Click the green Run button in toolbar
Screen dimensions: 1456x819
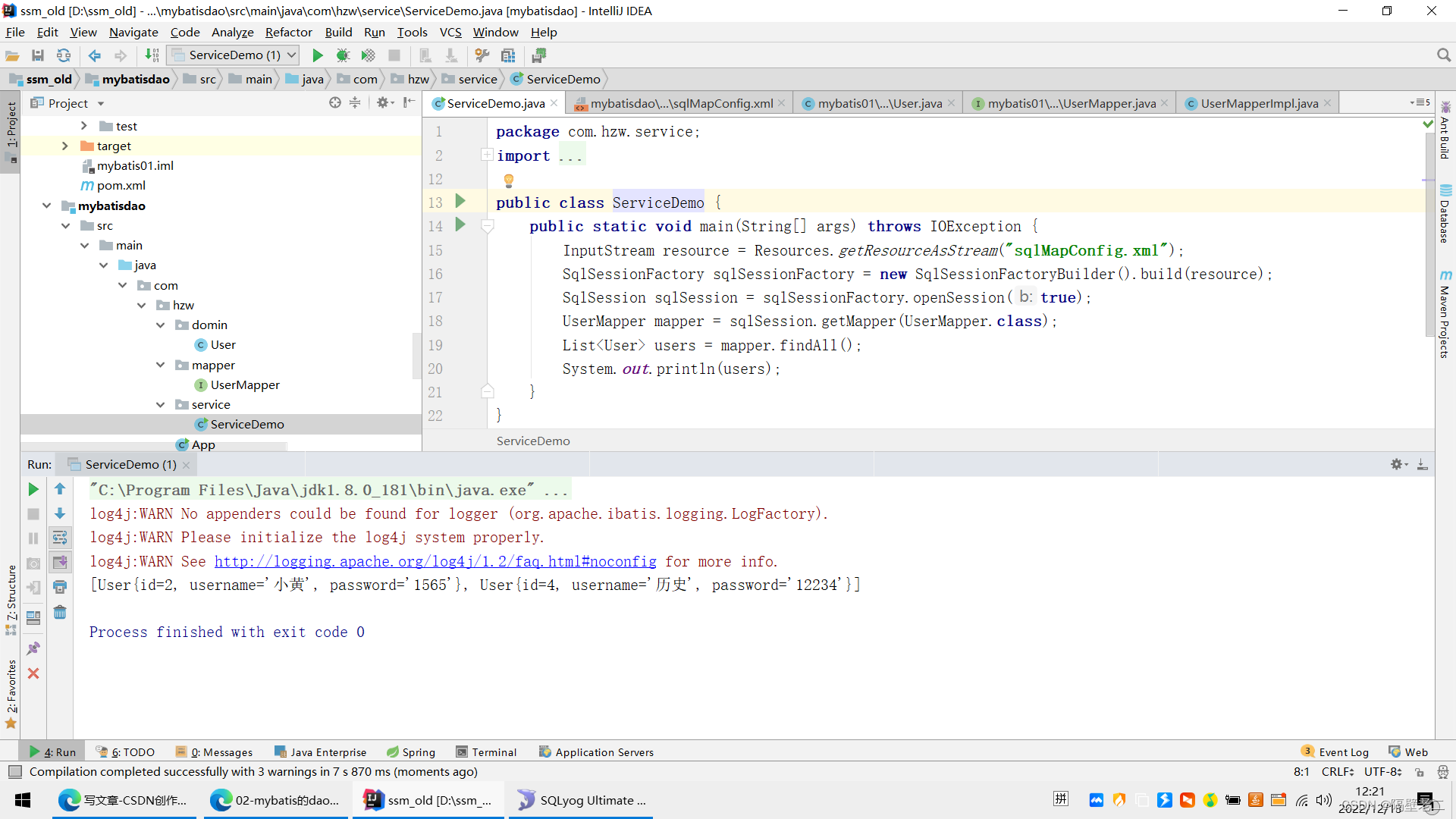tap(318, 55)
